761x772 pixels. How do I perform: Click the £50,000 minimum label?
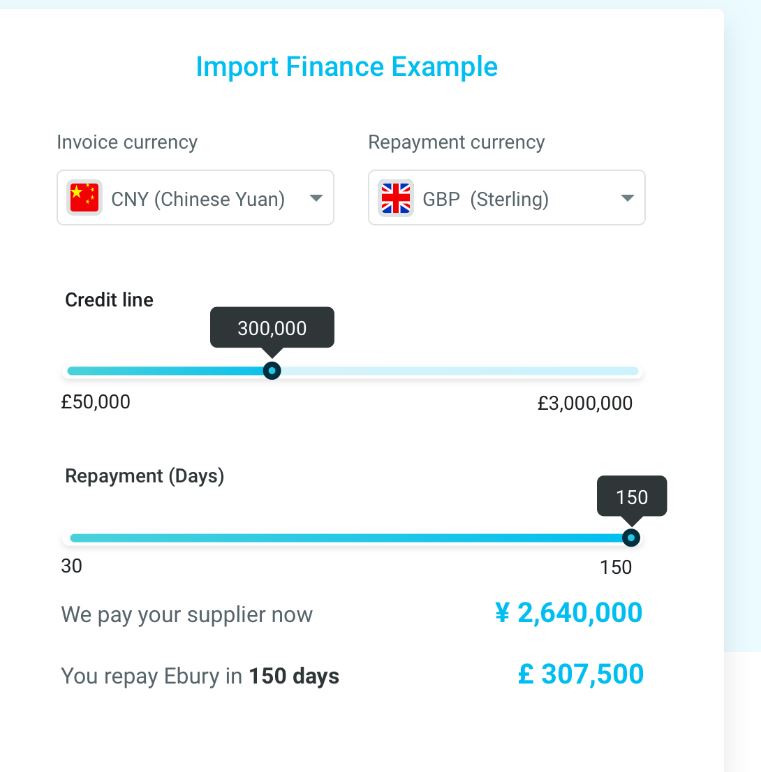[95, 402]
